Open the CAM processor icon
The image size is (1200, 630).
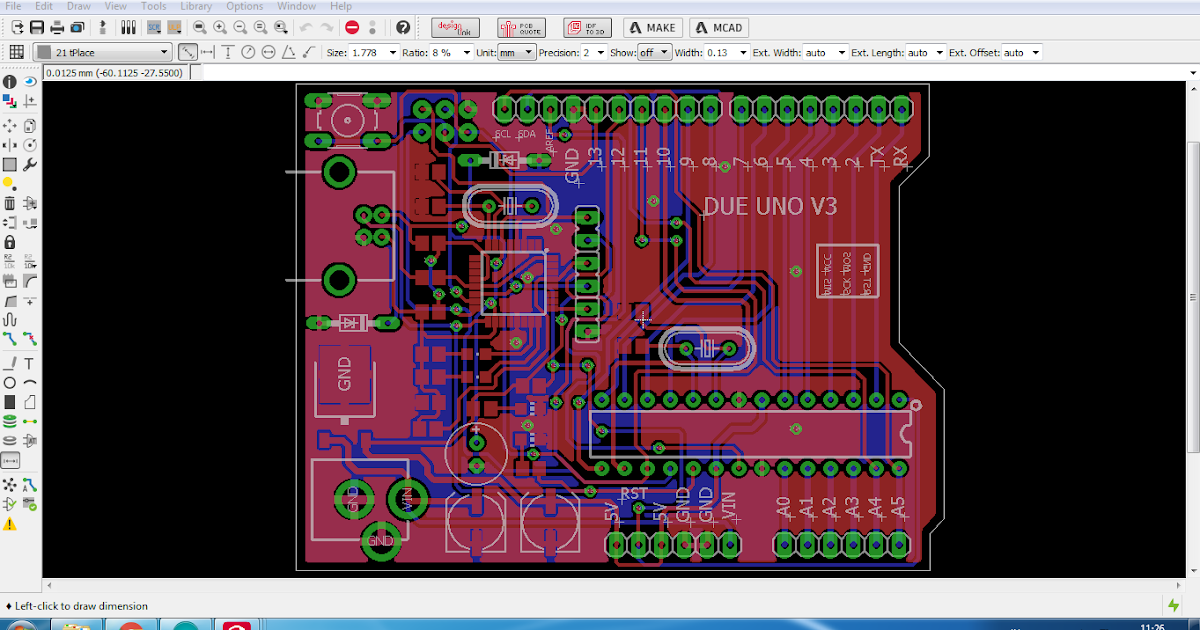coord(77,28)
